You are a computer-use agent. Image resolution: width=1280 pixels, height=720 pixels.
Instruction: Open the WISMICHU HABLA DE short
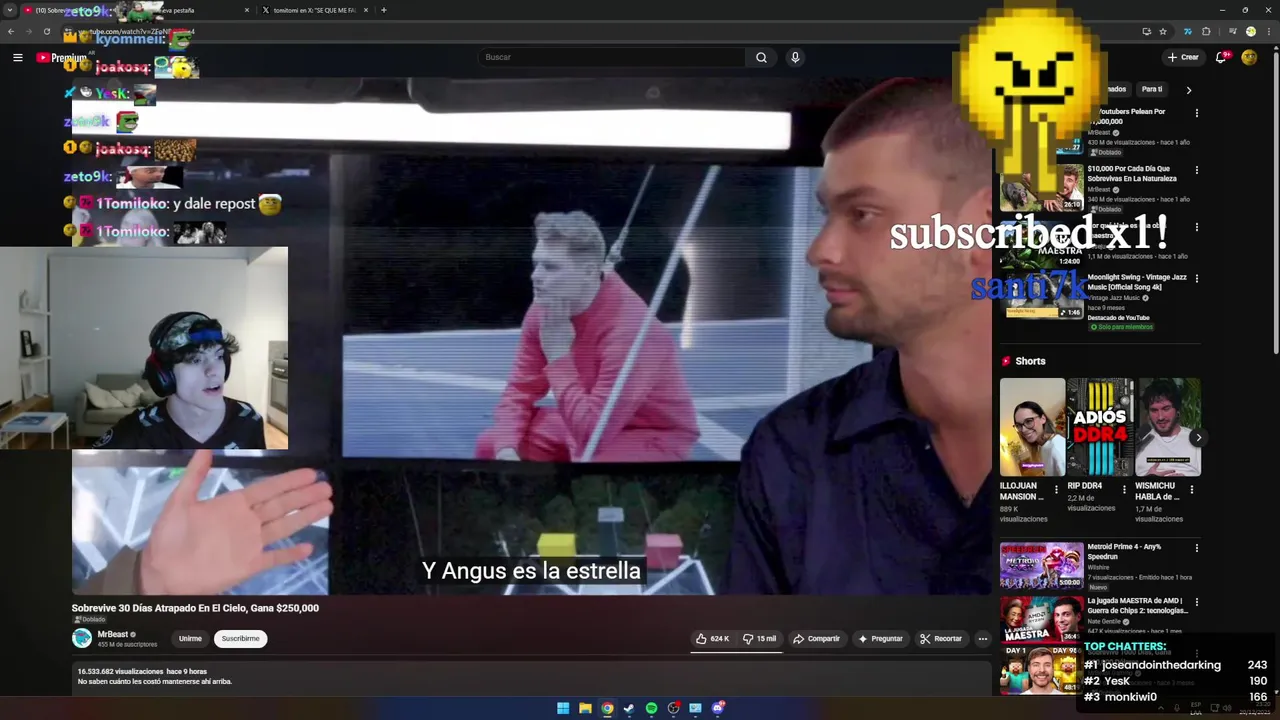point(1168,427)
